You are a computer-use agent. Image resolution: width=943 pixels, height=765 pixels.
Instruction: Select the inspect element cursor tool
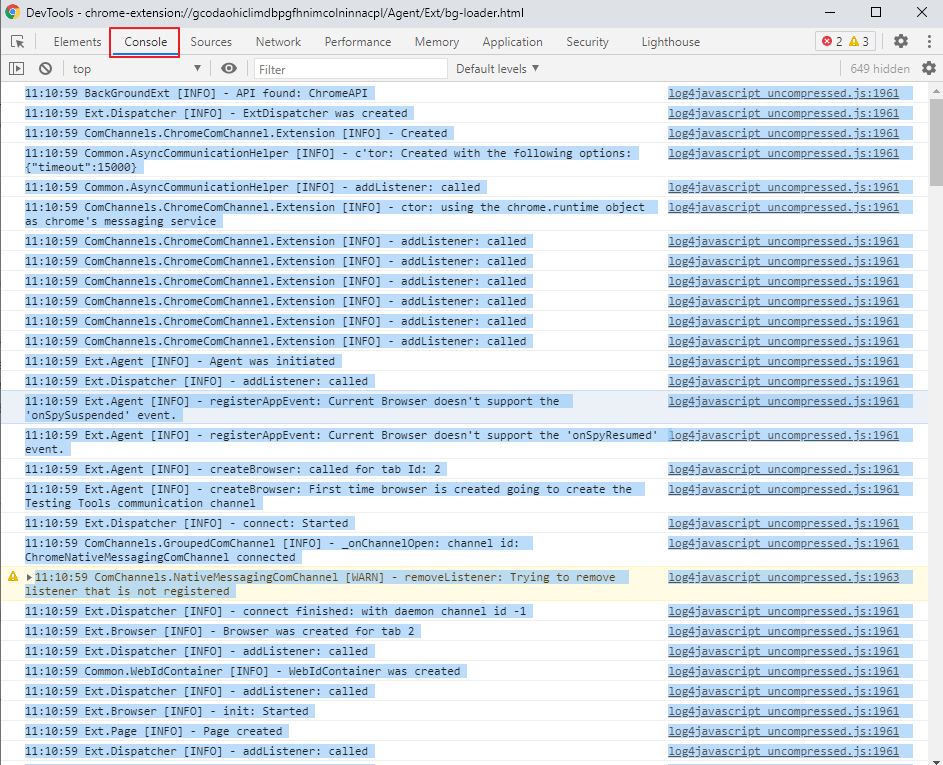pyautogui.click(x=17, y=41)
